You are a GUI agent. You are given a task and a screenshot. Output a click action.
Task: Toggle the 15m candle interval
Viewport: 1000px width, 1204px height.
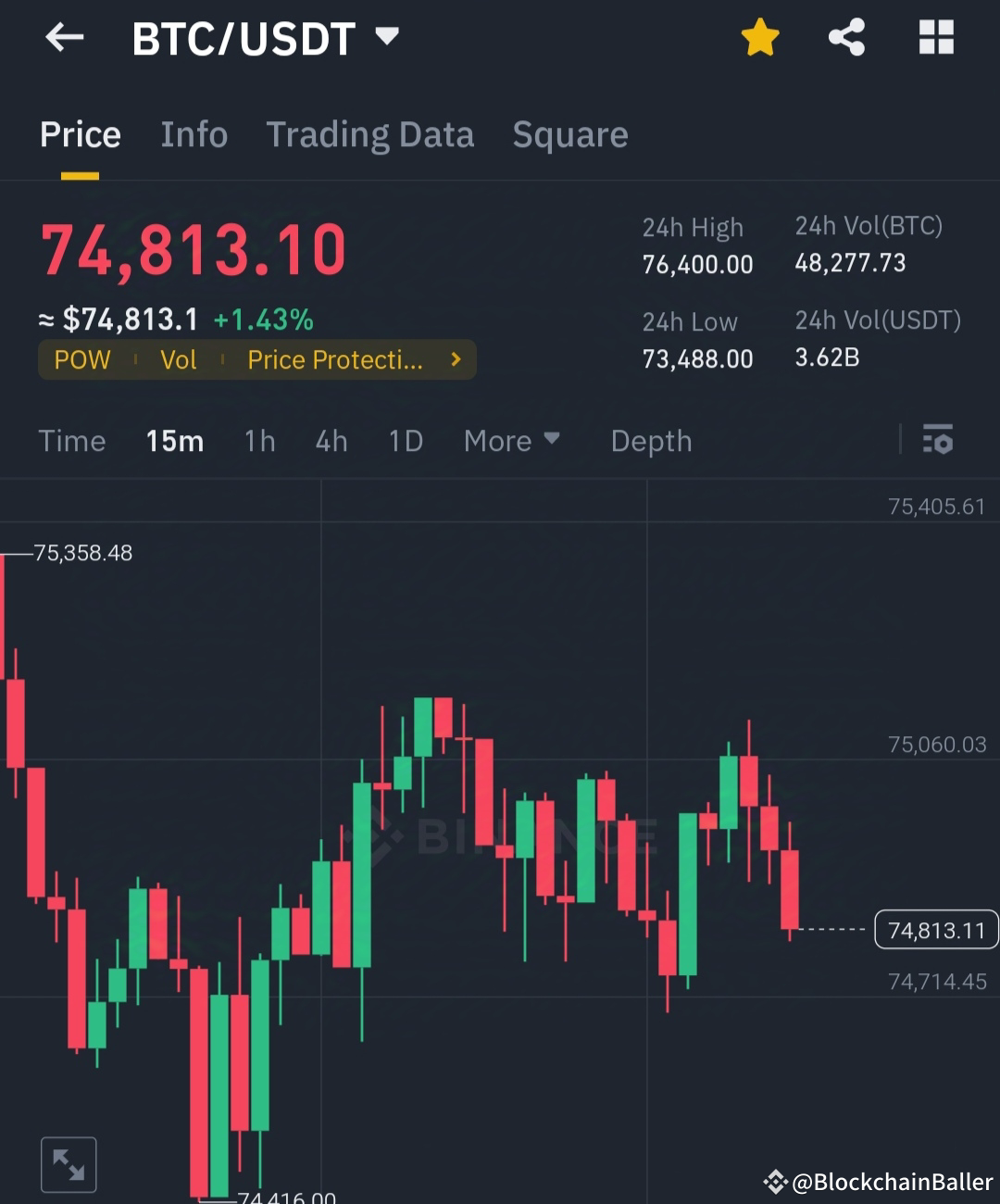174,441
